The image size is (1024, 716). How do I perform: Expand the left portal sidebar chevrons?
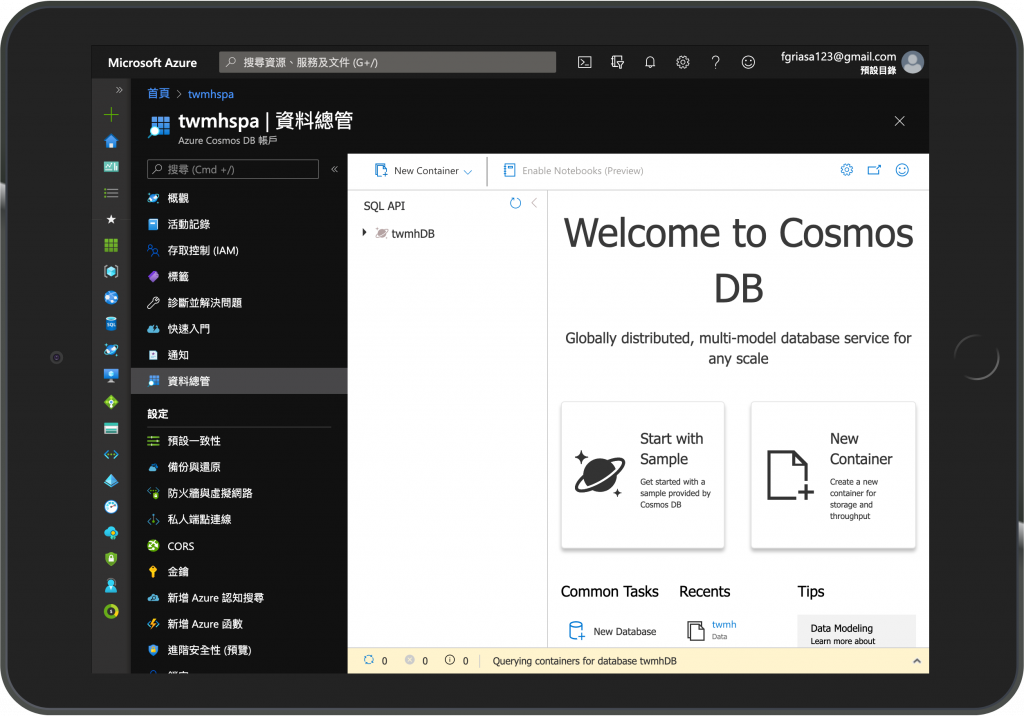click(119, 90)
